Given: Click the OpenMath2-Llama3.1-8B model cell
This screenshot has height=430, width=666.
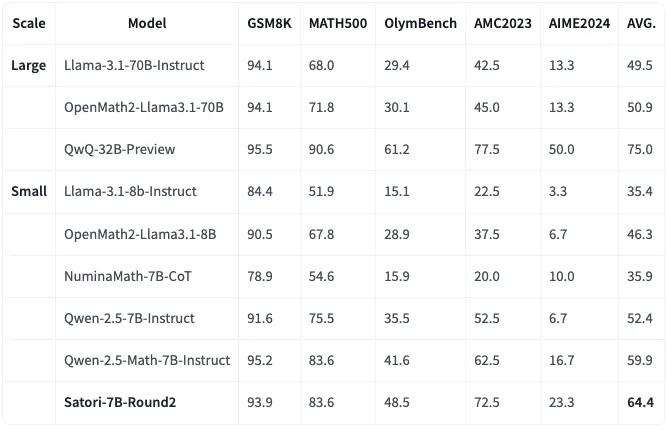Looking at the screenshot, I should (x=140, y=233).
